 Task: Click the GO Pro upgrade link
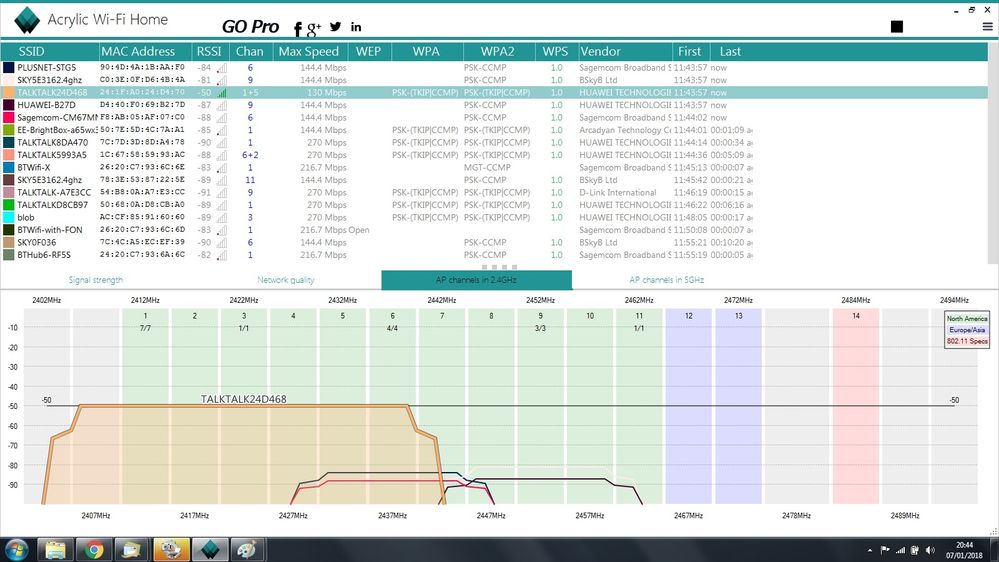[250, 27]
